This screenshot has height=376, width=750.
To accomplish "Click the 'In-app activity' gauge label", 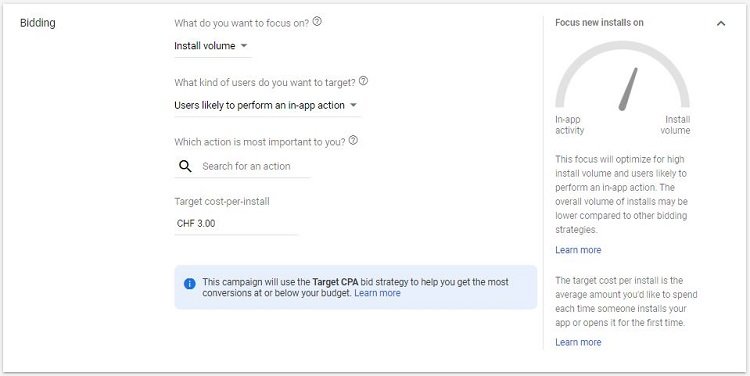I will (x=569, y=125).
